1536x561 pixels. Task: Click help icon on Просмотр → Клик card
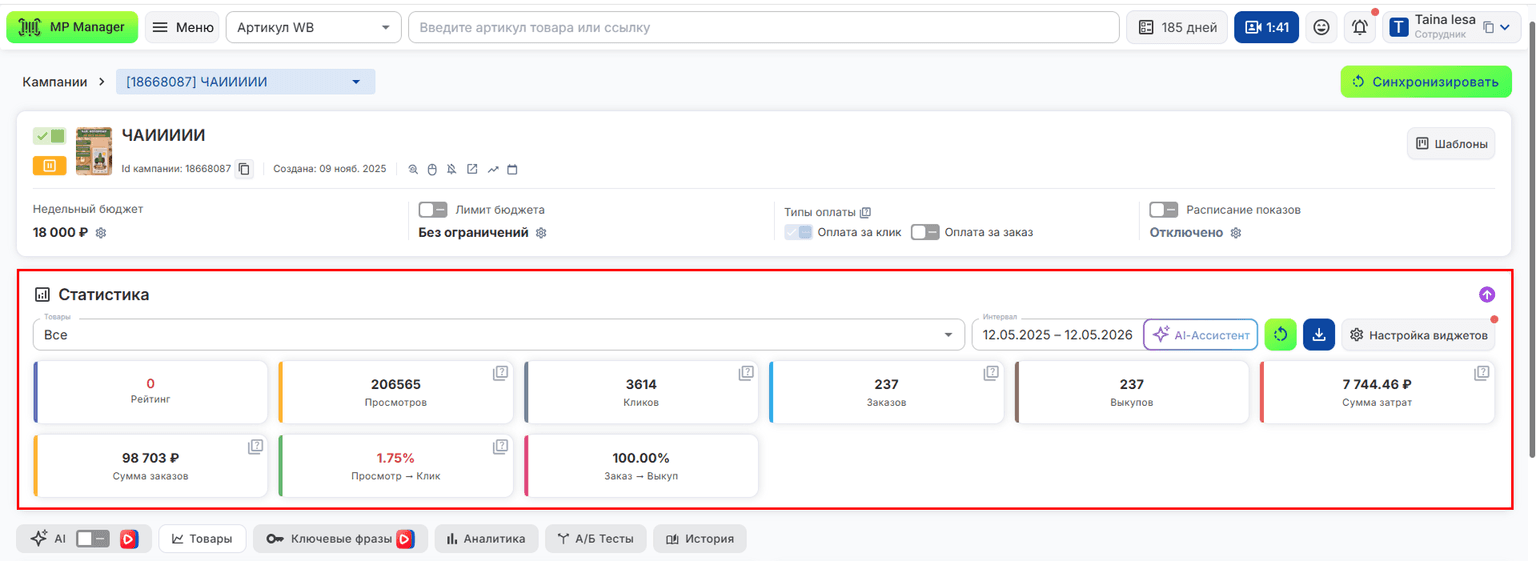[501, 447]
